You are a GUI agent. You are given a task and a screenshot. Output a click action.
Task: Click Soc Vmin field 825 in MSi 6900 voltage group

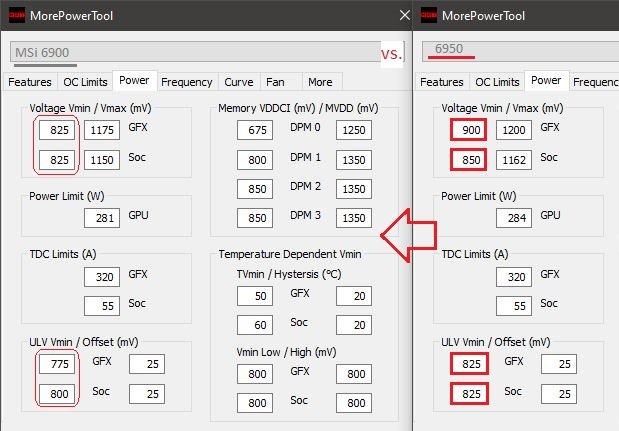point(57,160)
